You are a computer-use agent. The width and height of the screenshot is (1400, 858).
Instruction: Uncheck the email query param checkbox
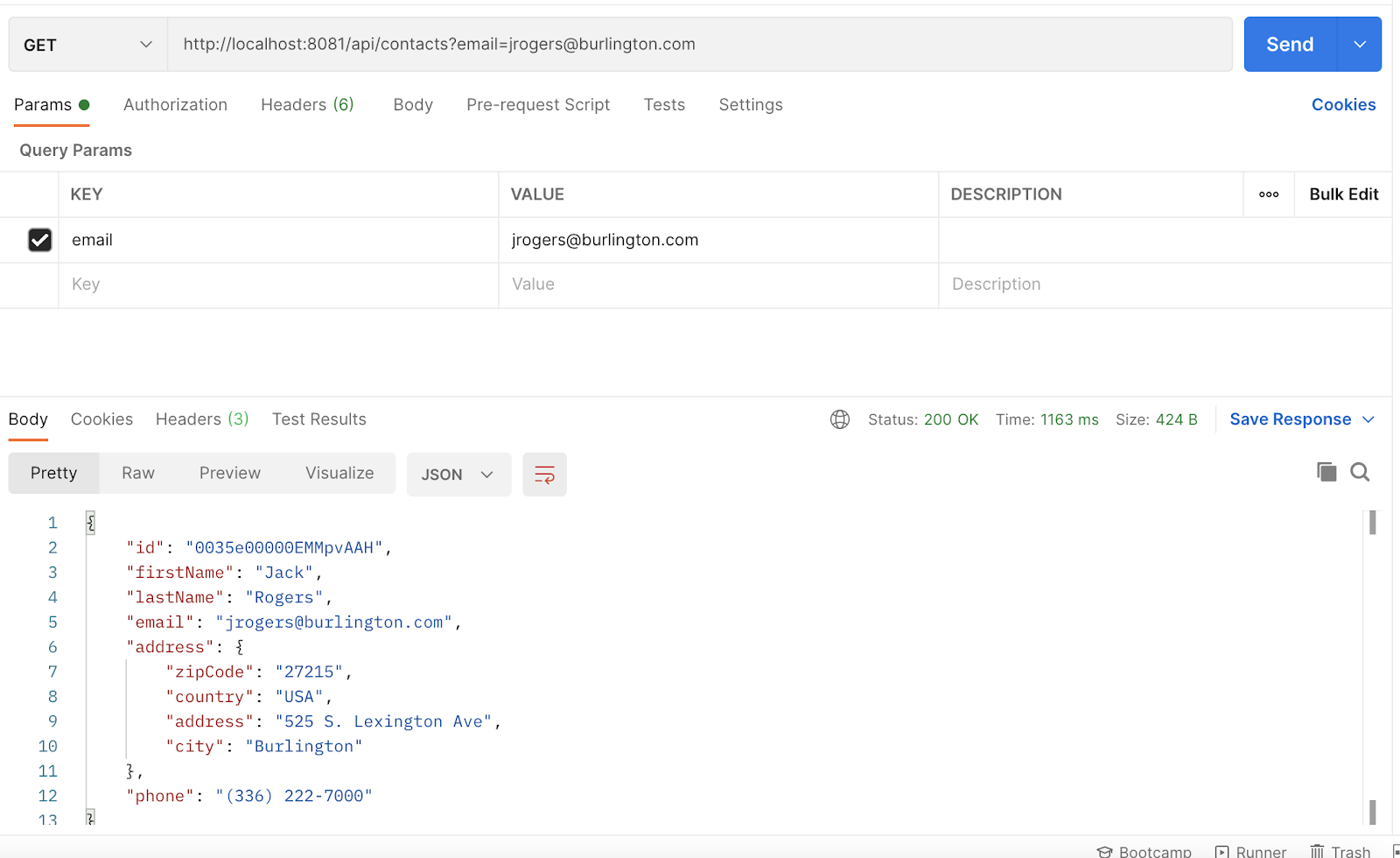pyautogui.click(x=39, y=240)
